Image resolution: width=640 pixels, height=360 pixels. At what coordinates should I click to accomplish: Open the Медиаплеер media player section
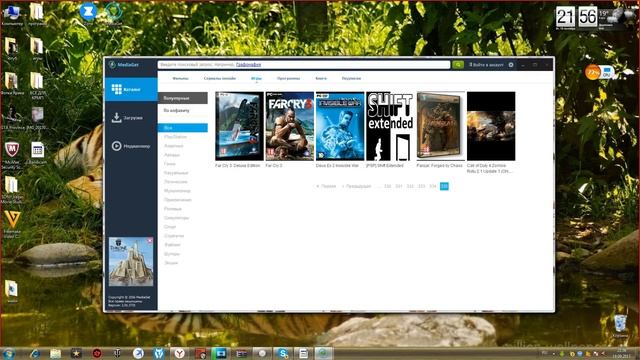(x=131, y=146)
